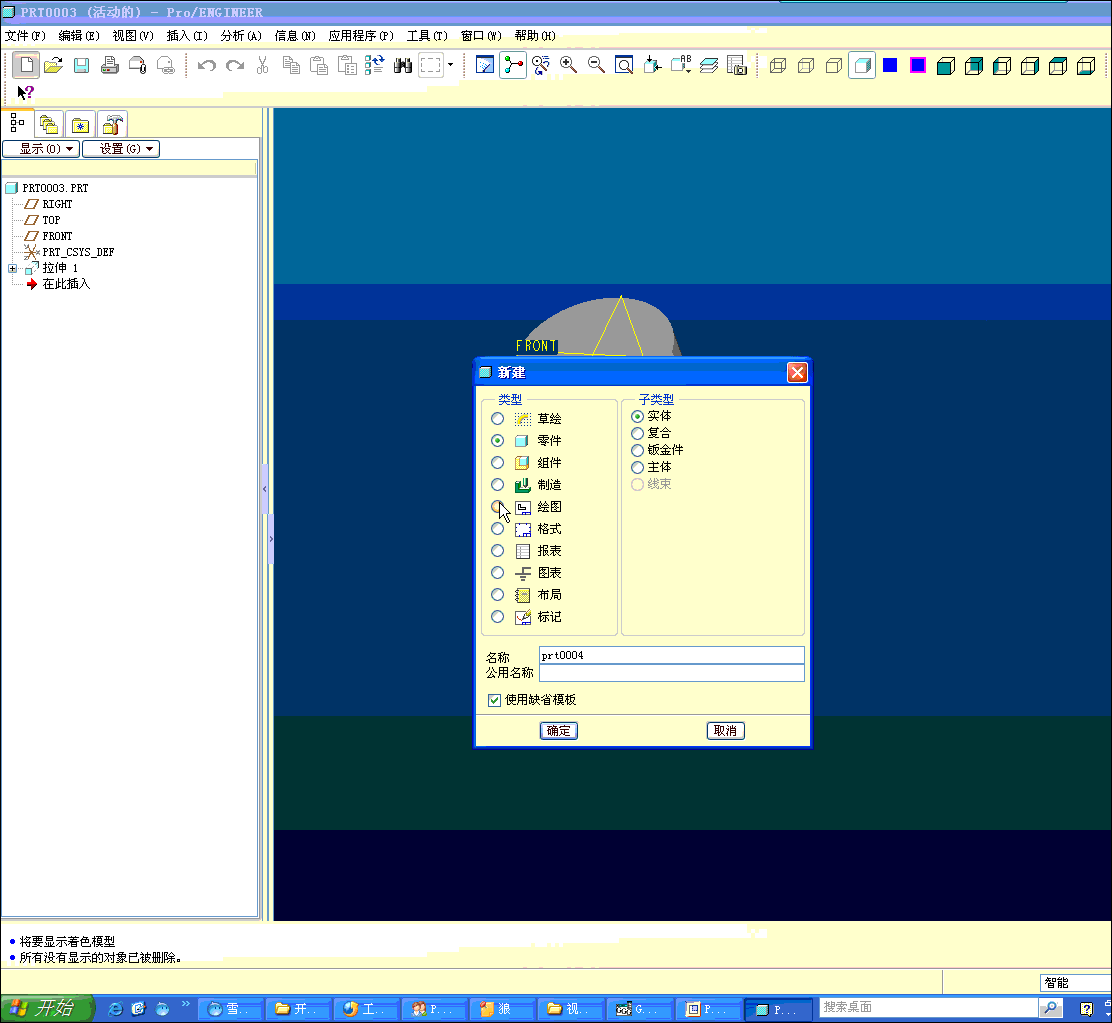Select the 制造 type radio button
This screenshot has height=1023, width=1112.
coord(498,485)
